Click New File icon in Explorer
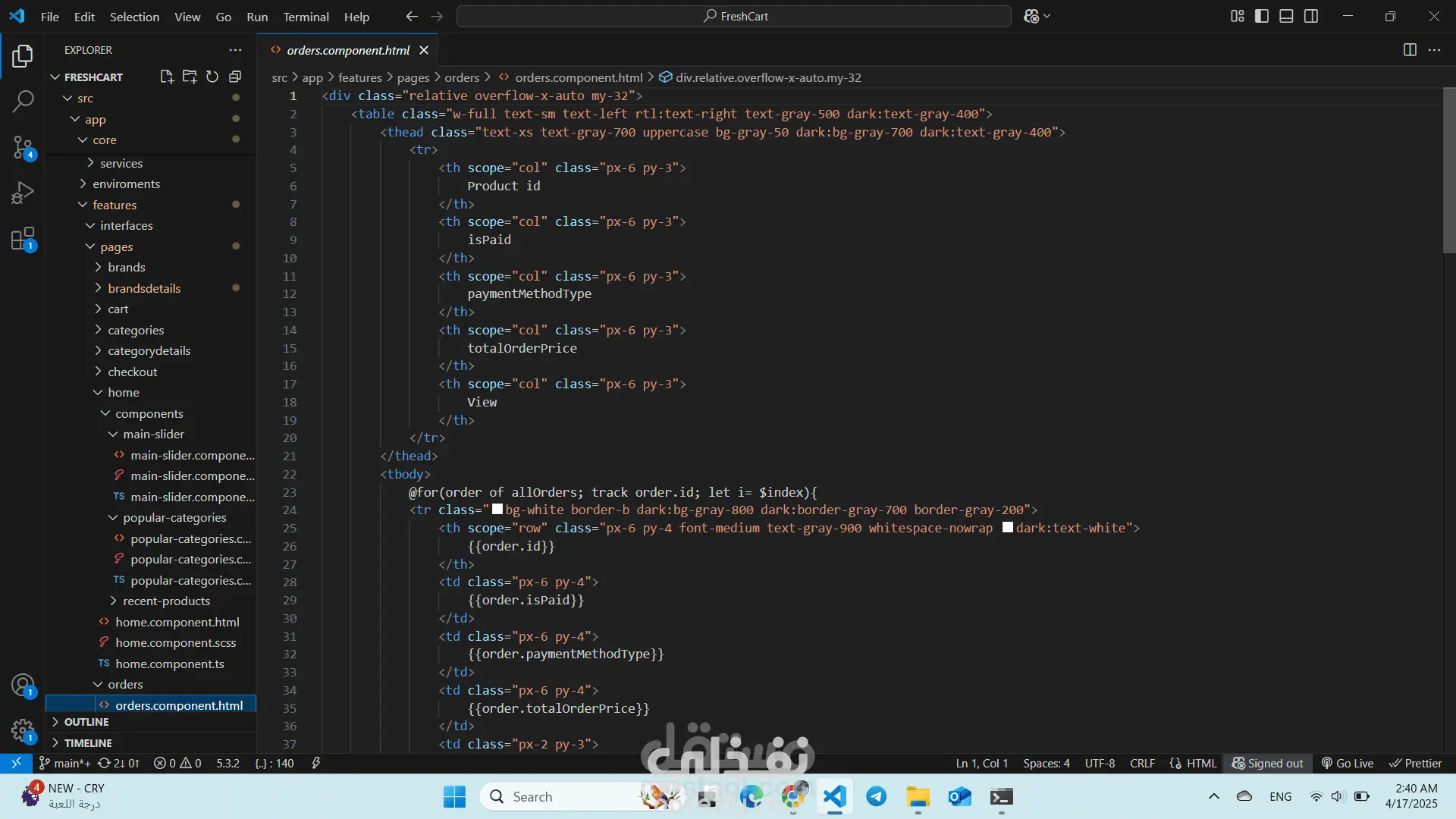Image resolution: width=1456 pixels, height=819 pixels. [x=167, y=77]
